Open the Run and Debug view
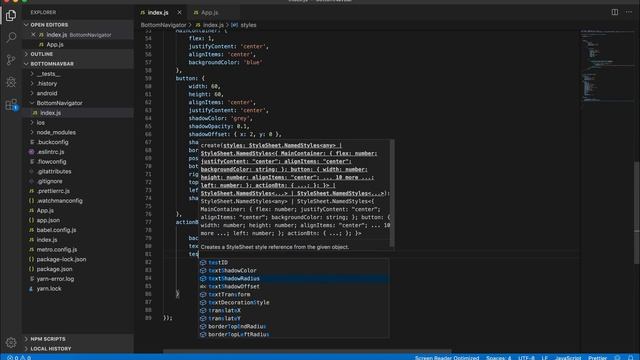Screen dimensions: 640x360 pos(11,82)
